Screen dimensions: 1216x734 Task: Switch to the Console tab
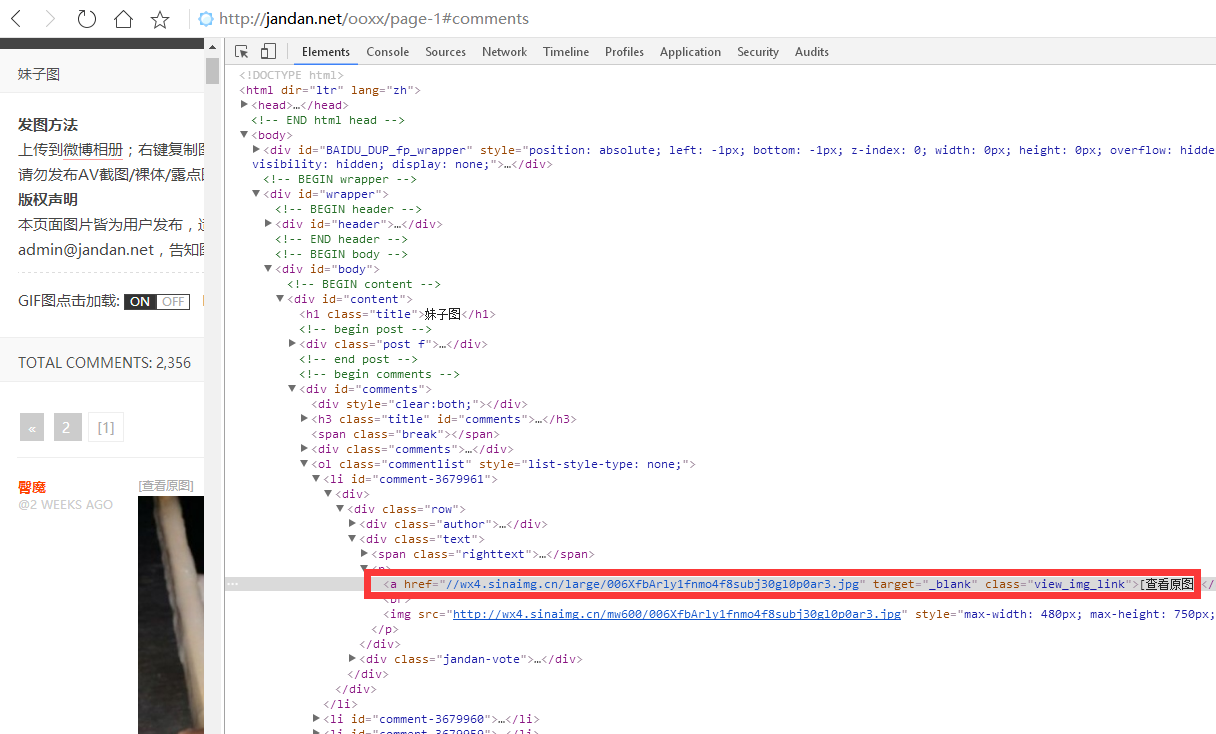click(x=387, y=52)
